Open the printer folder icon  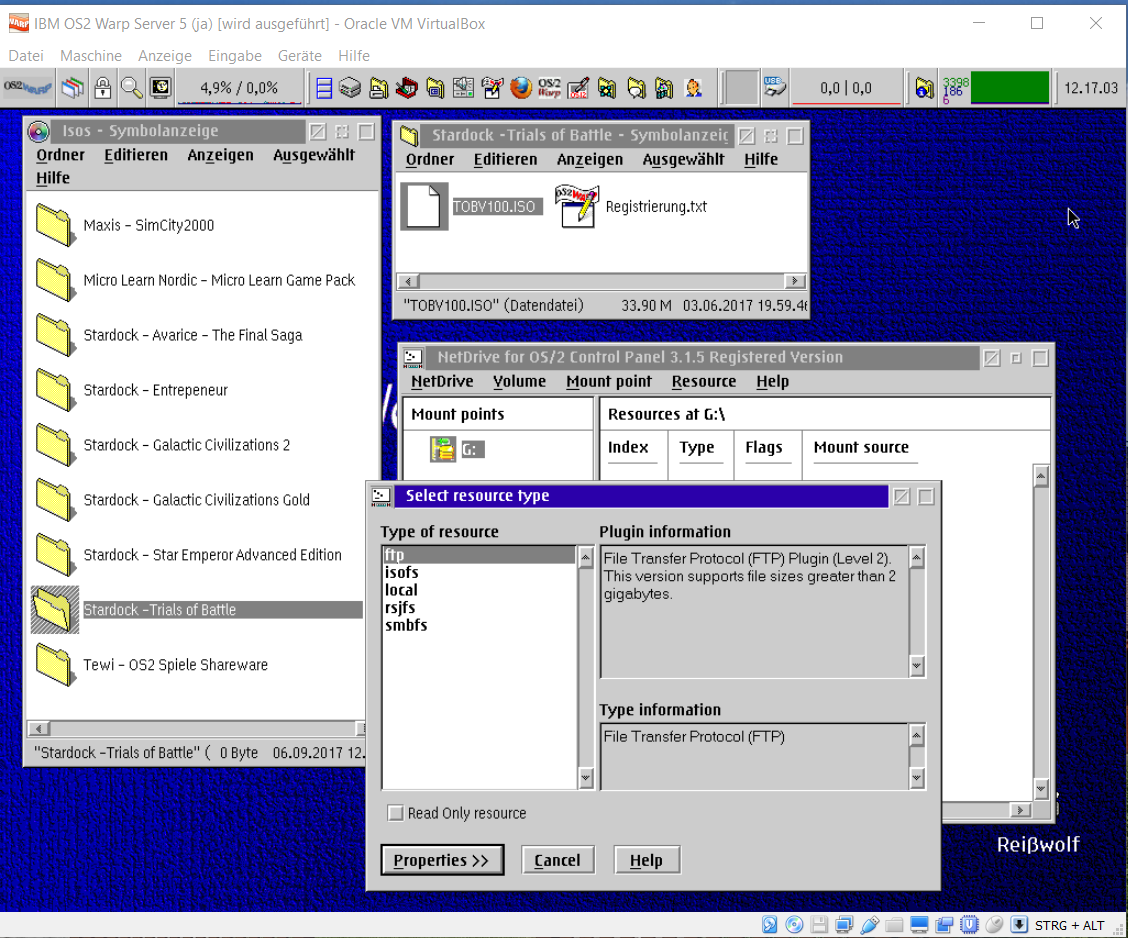pyautogui.click(x=378, y=88)
